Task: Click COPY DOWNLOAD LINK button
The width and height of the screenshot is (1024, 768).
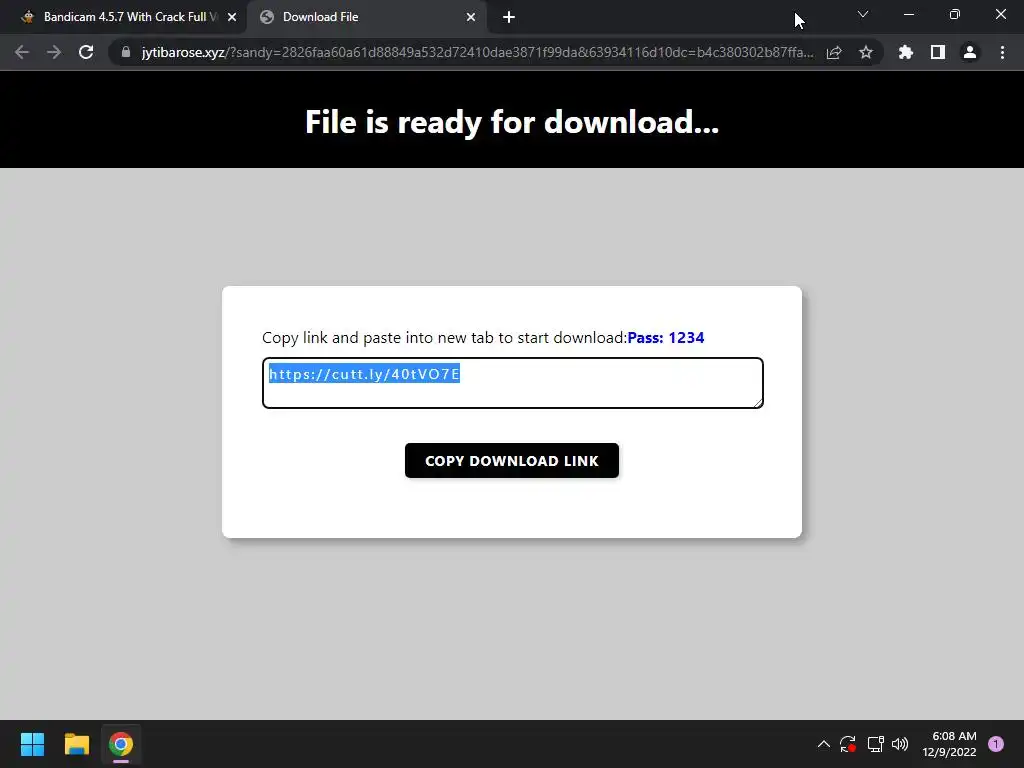Action: coord(511,460)
